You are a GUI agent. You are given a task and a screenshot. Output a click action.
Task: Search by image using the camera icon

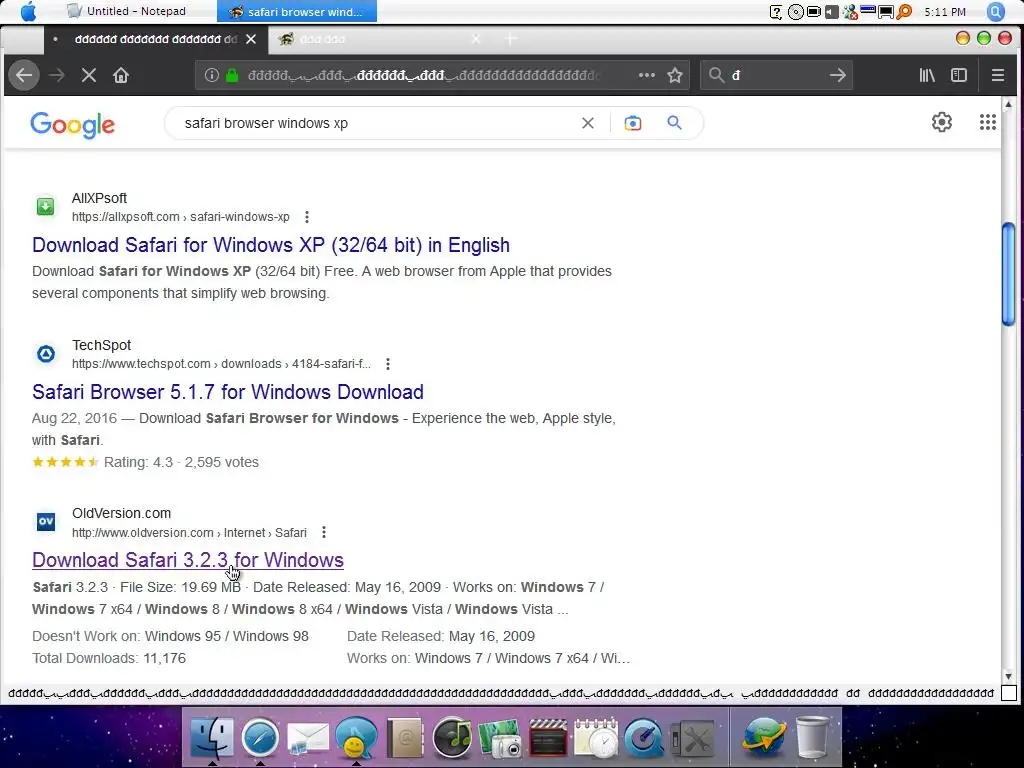tap(632, 123)
